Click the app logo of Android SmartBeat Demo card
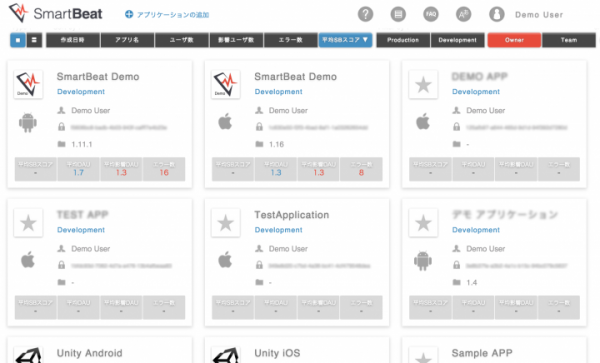 28,85
